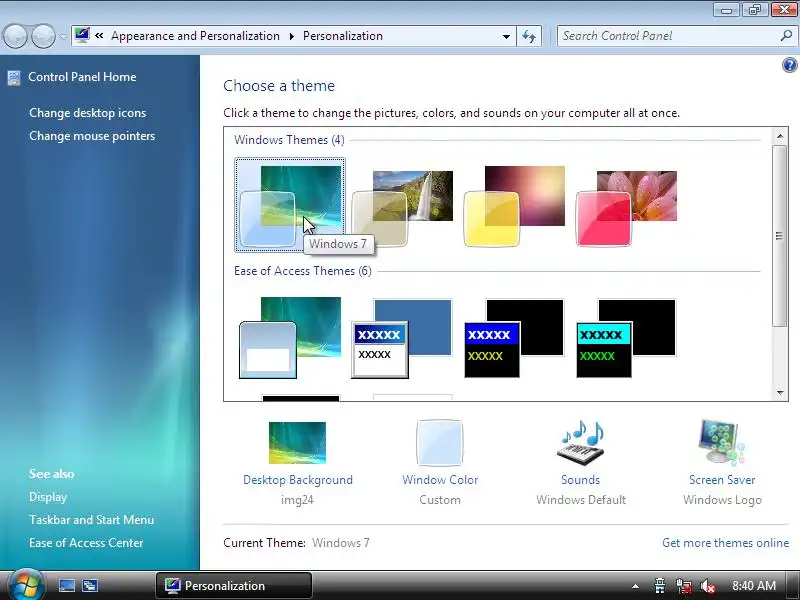This screenshot has height=600, width=800.
Task: Click the Screen Saver link
Action: 722,480
